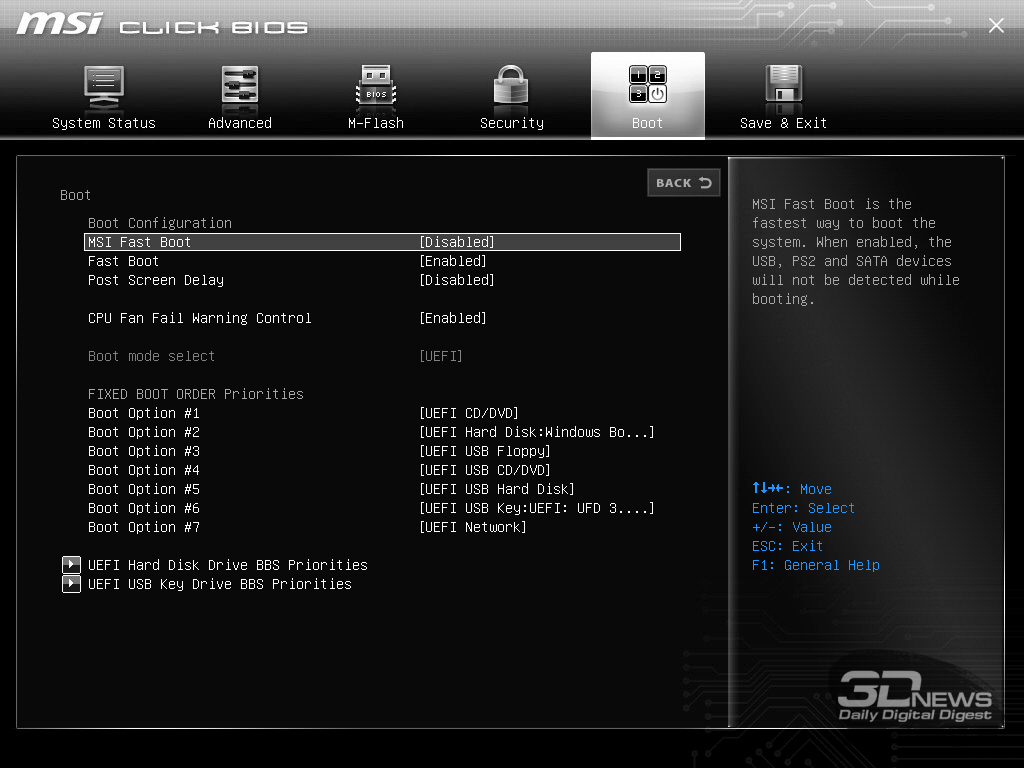Close the Click BIOS window
1024x768 pixels.
pyautogui.click(x=996, y=26)
